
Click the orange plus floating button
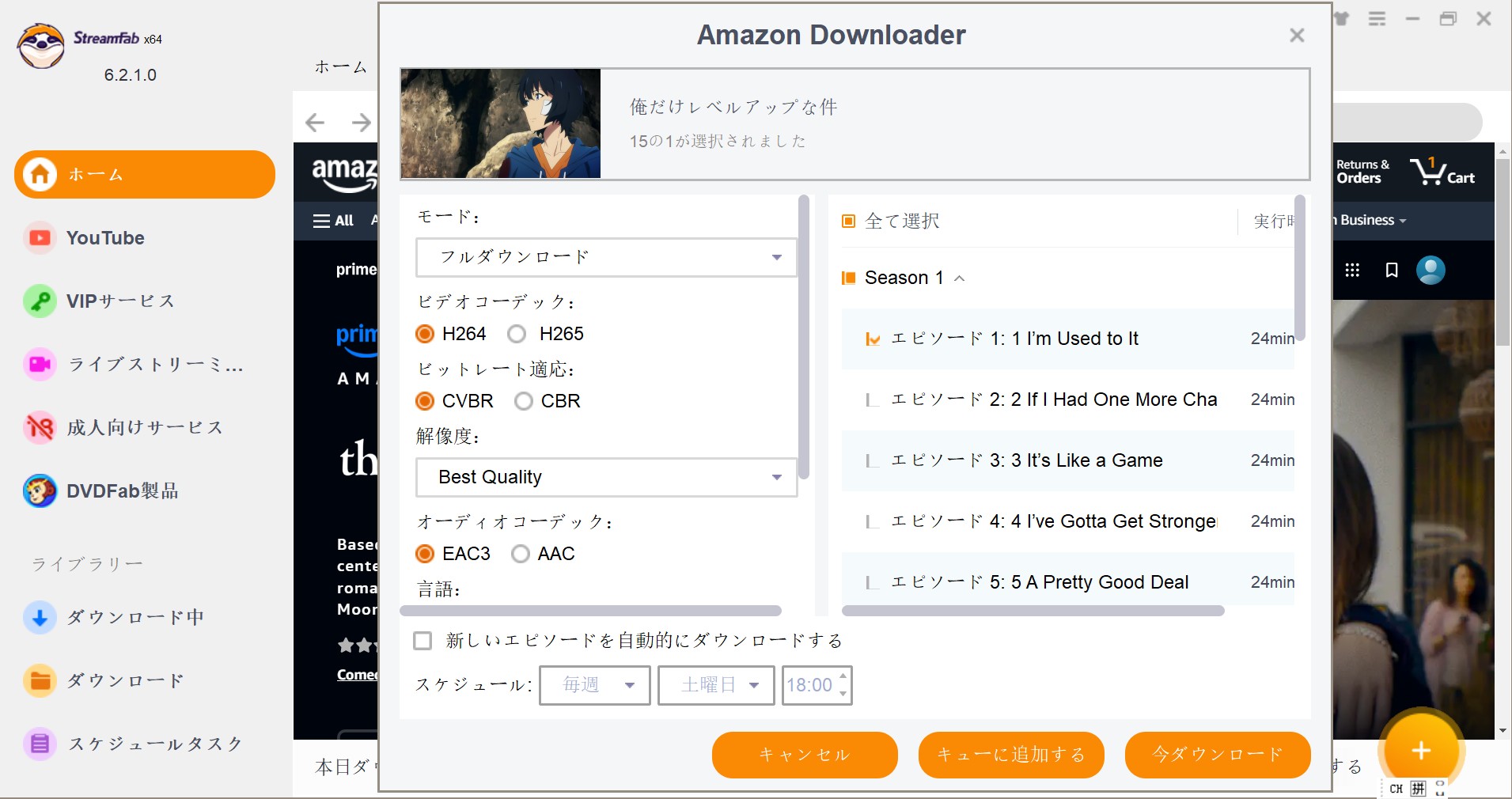coord(1421,751)
